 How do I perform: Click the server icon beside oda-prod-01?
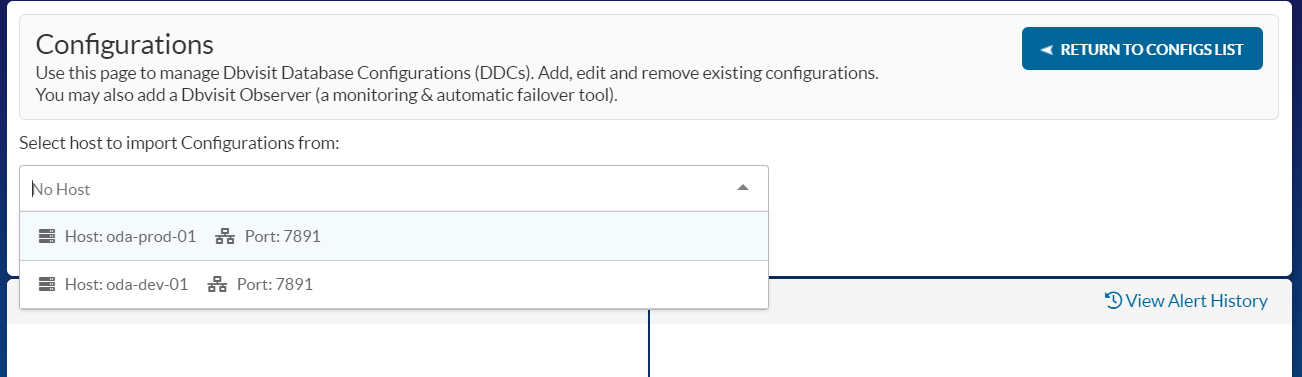pos(46,236)
